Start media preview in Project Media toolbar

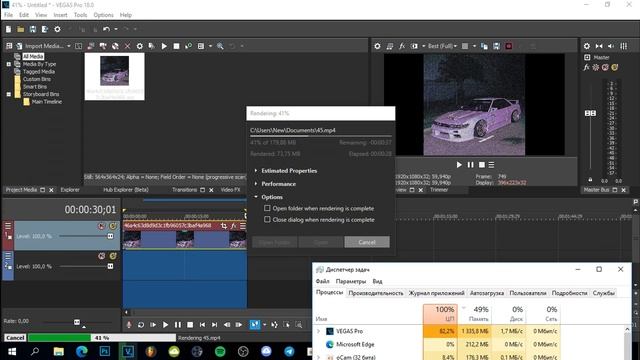164,46
